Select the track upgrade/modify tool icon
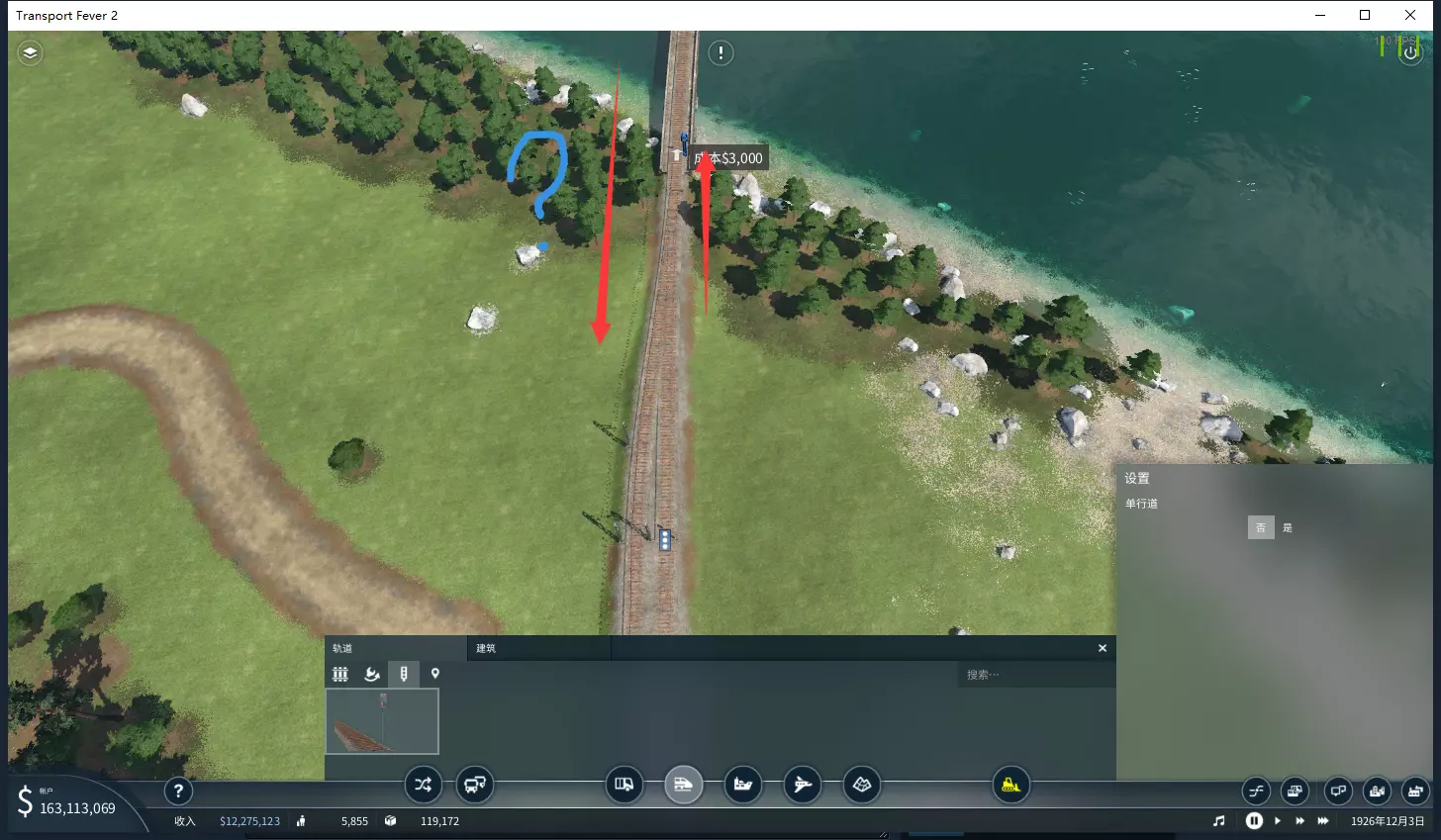The height and width of the screenshot is (840, 1441). [x=372, y=674]
